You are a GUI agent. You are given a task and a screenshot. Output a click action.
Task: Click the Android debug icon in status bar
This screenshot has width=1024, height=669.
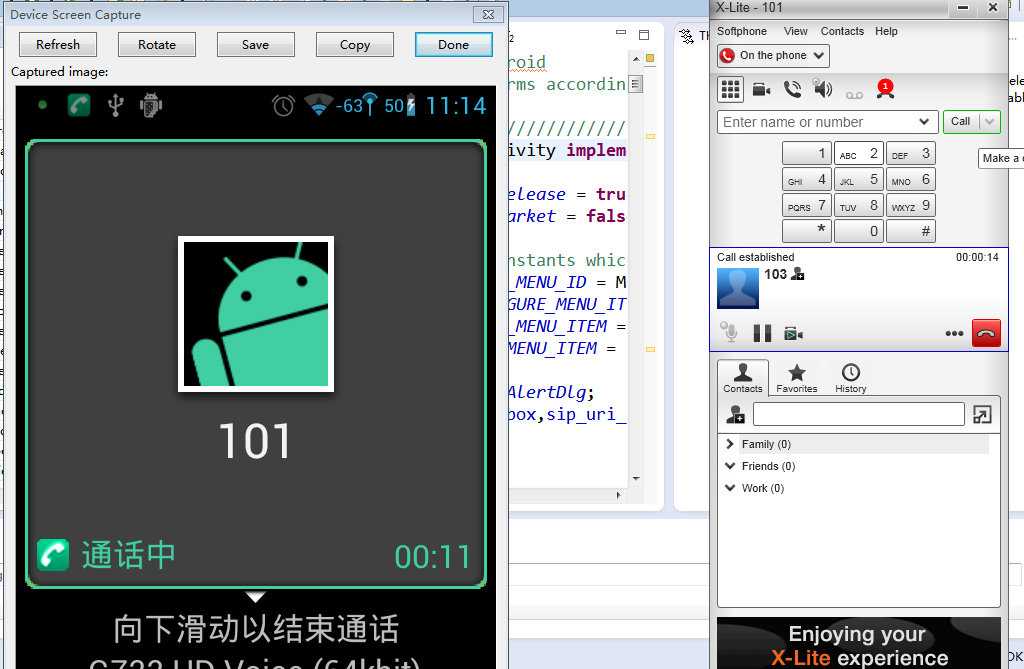click(x=151, y=105)
